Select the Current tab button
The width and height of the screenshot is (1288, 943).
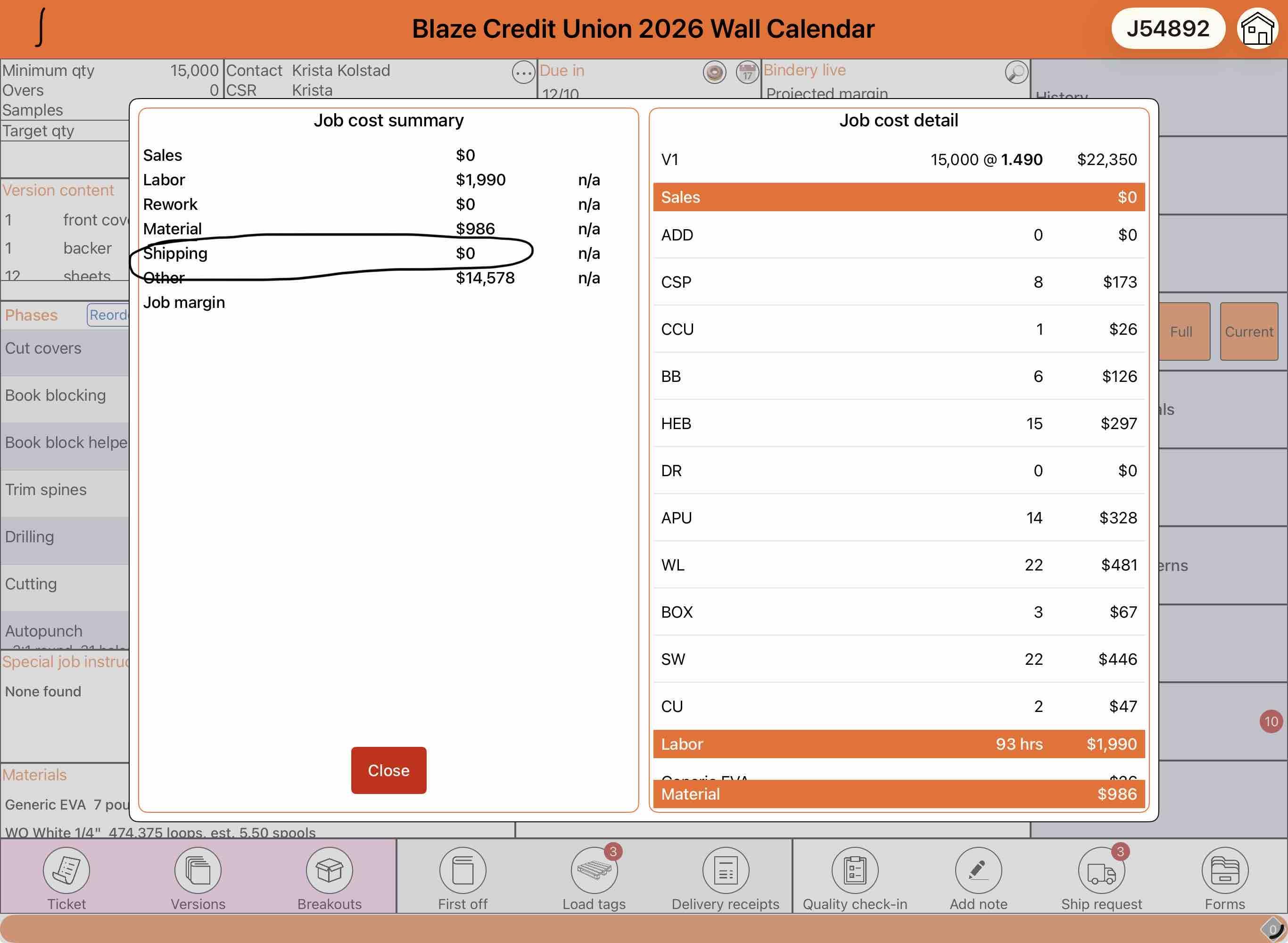[1248, 331]
